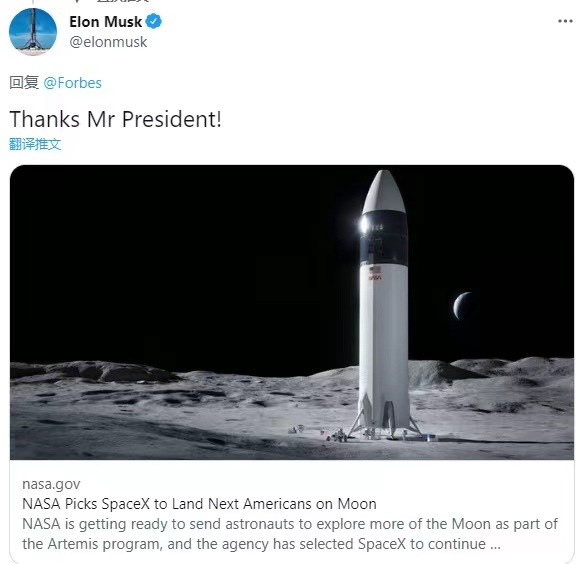Click the lunar rover beside the lander
This screenshot has height=564, width=577.
pyautogui.click(x=337, y=436)
